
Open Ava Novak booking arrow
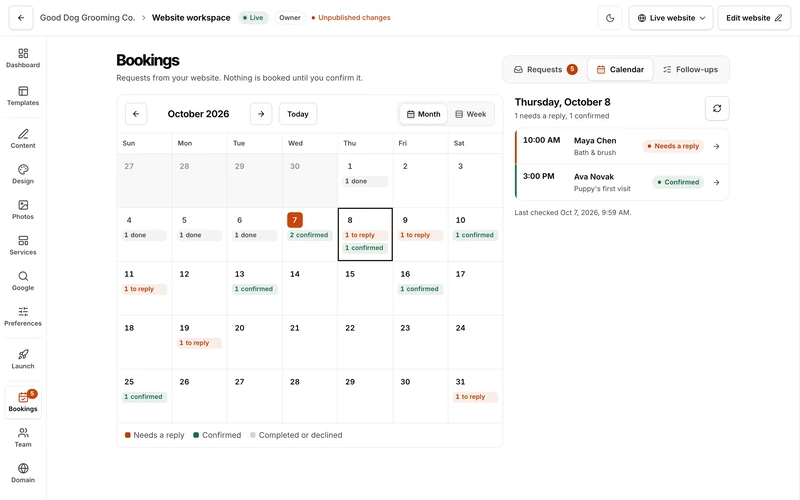click(716, 182)
